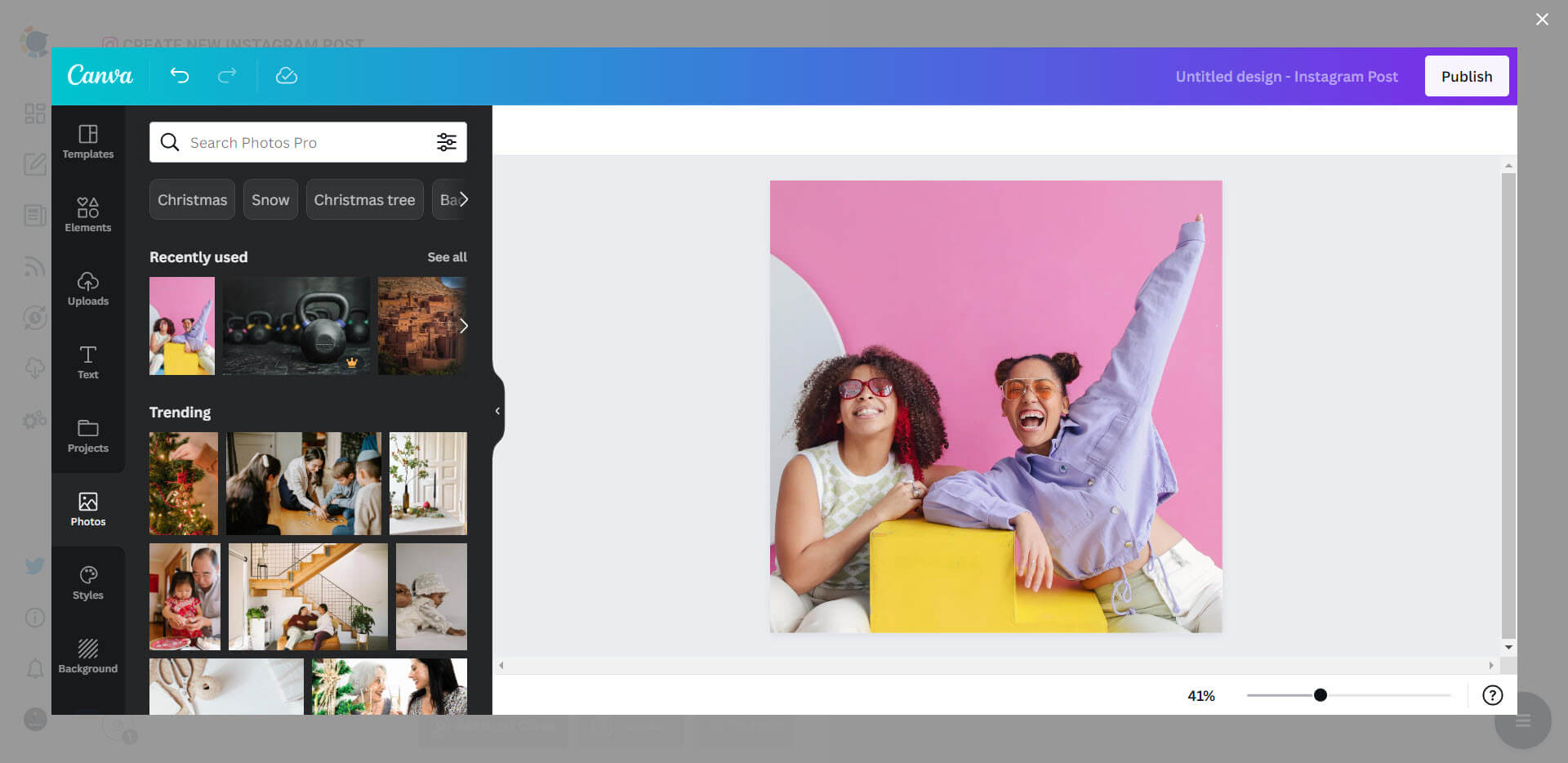Click the See all link
The width and height of the screenshot is (1568, 763).
pos(447,257)
